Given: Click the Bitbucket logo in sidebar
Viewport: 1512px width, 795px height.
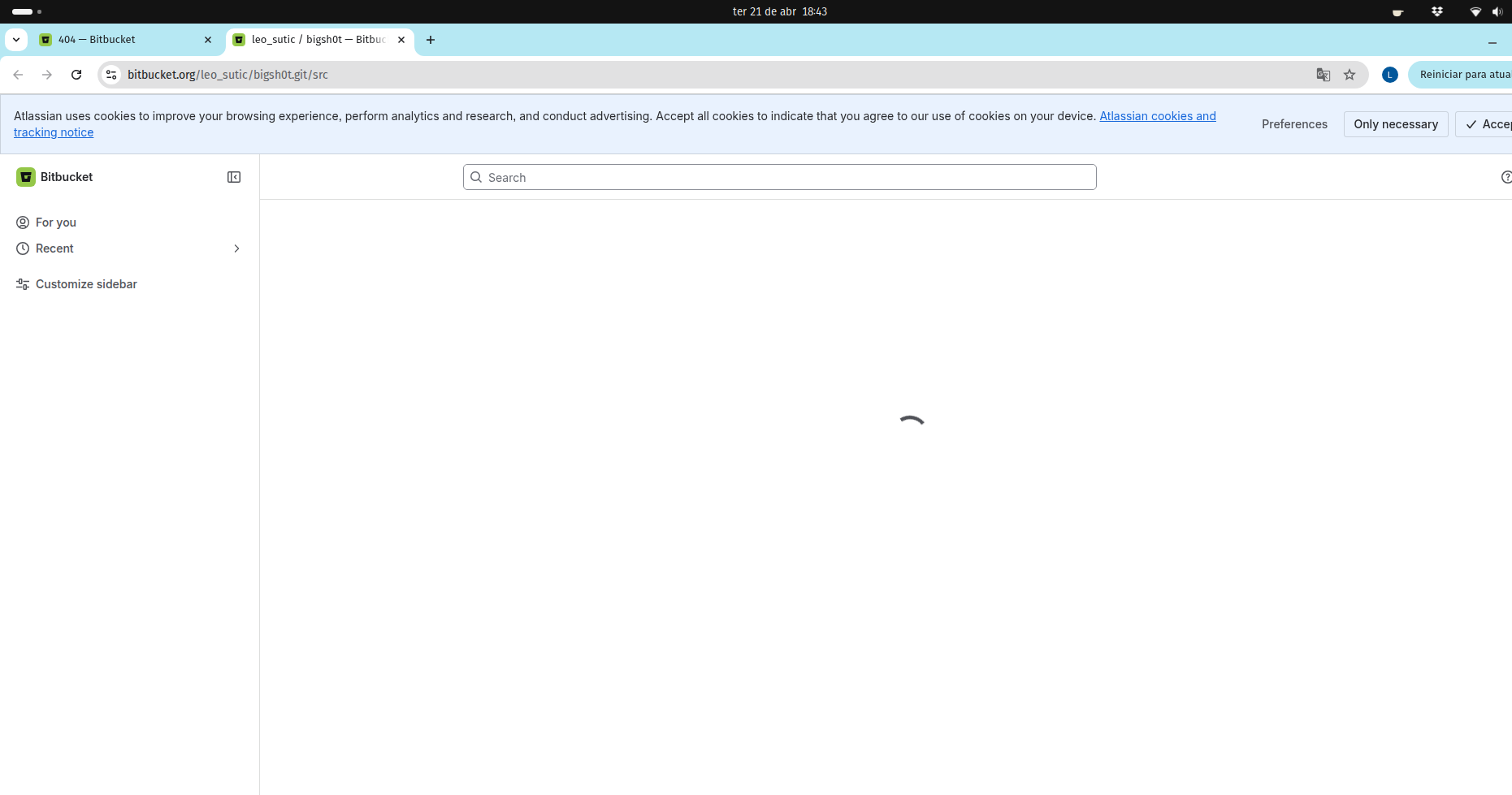Looking at the screenshot, I should 26,177.
